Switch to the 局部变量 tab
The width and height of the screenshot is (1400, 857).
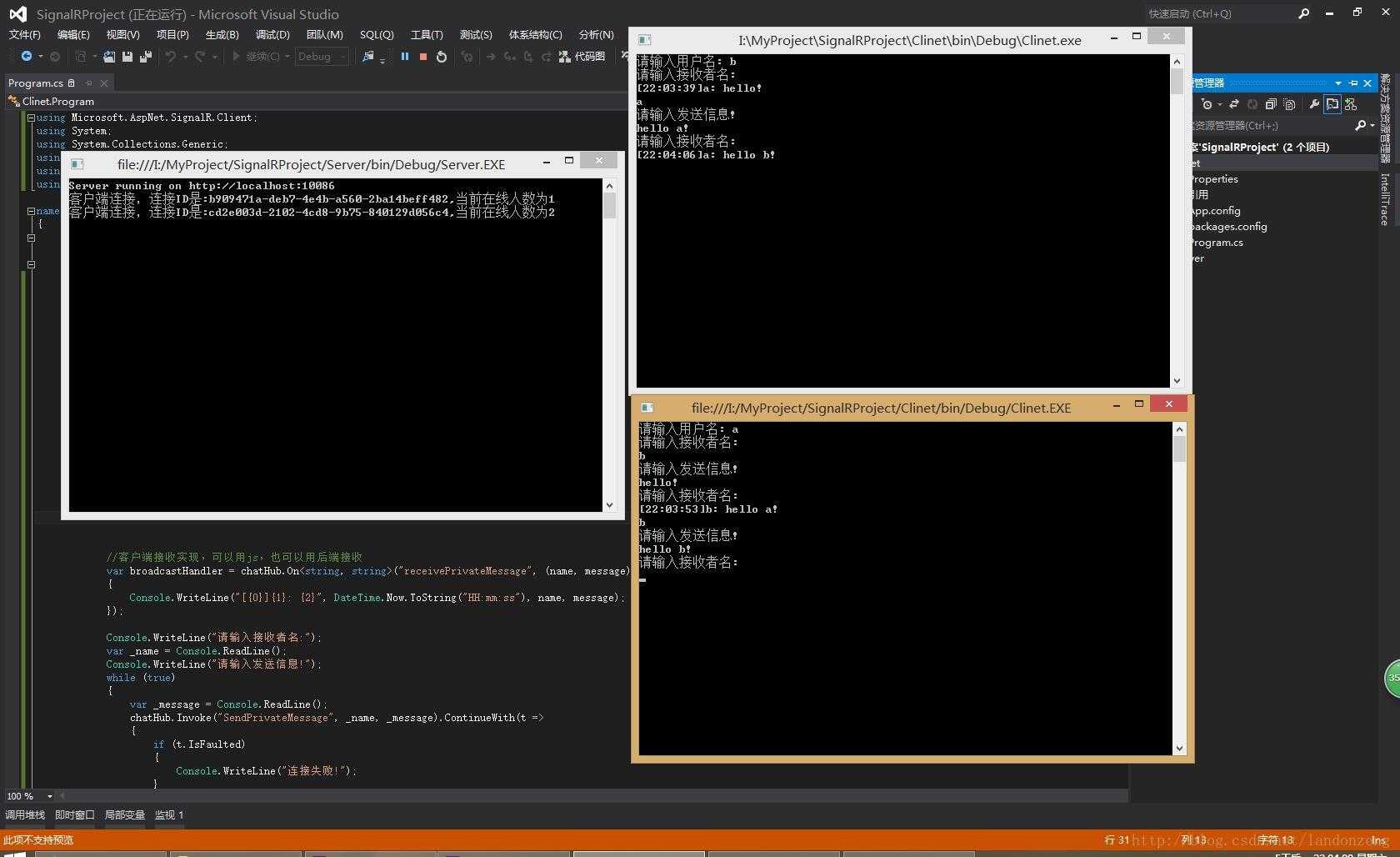click(x=124, y=814)
